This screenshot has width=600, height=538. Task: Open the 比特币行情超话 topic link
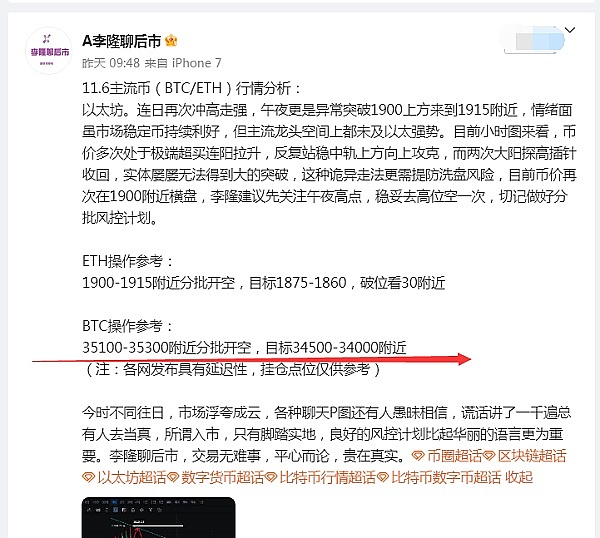tap(328, 477)
